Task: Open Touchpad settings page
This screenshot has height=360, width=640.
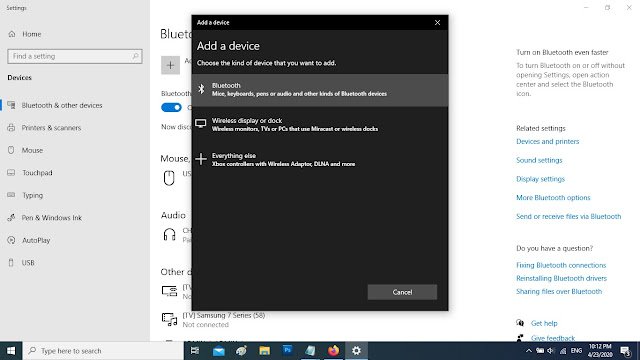Action: [x=37, y=173]
